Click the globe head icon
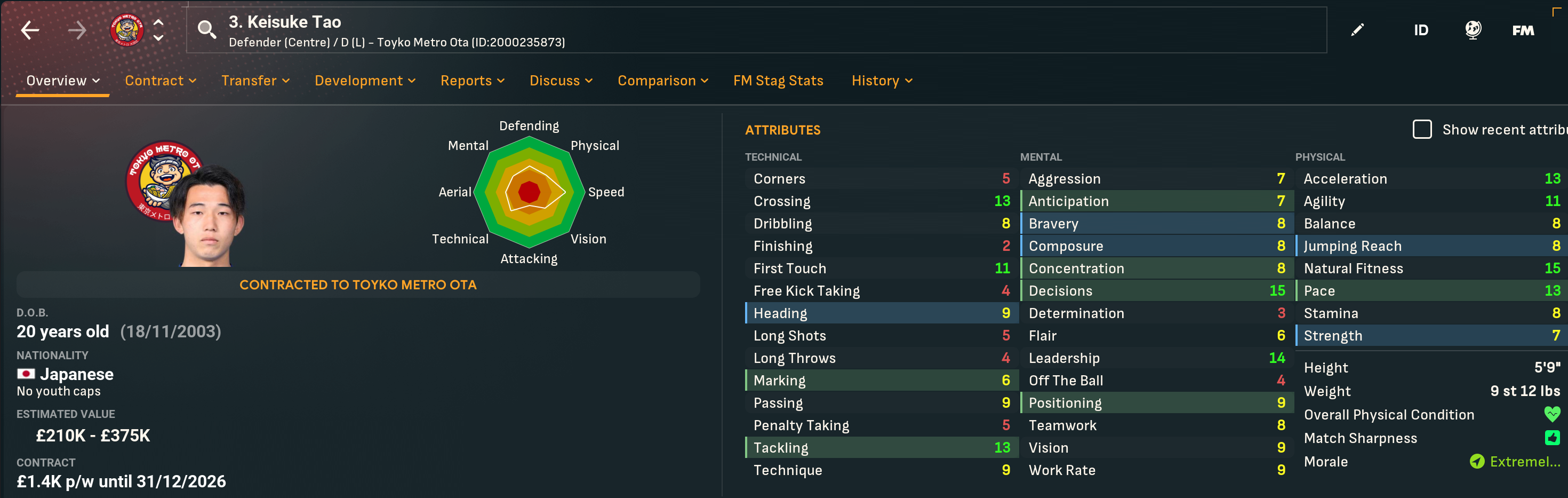Image resolution: width=1568 pixels, height=498 pixels. [1473, 30]
